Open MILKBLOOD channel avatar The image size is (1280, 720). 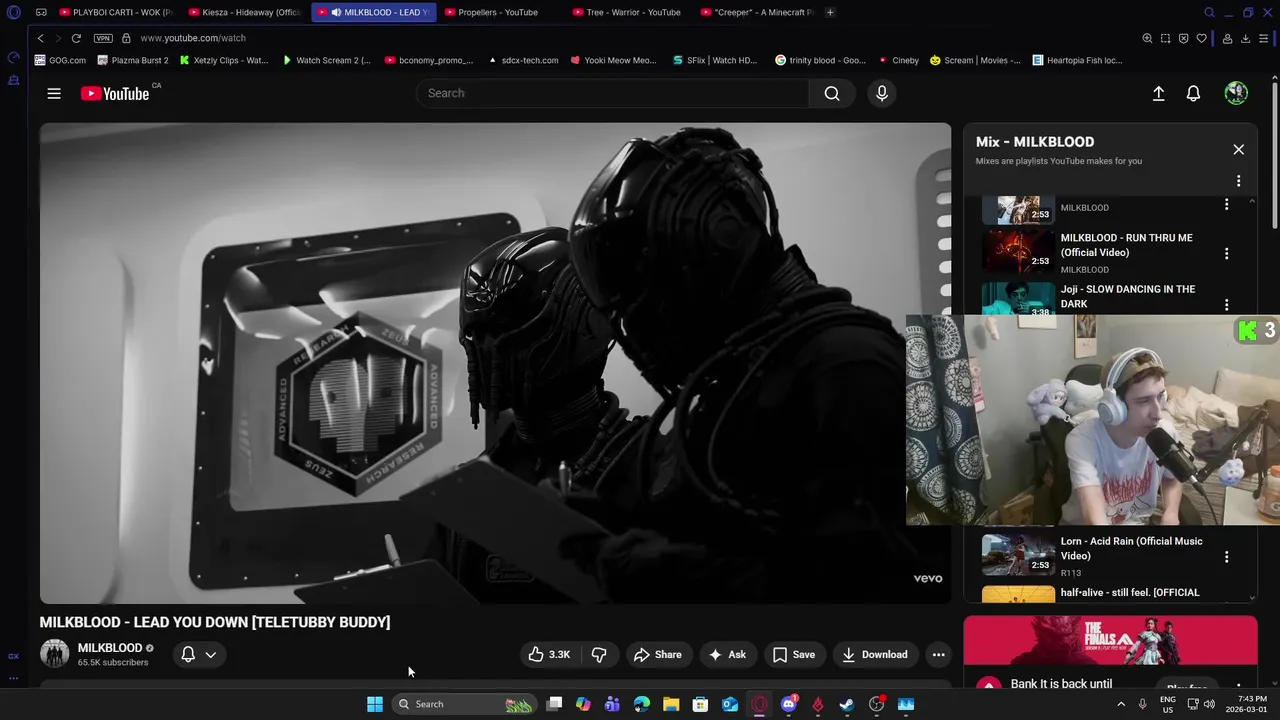(54, 654)
